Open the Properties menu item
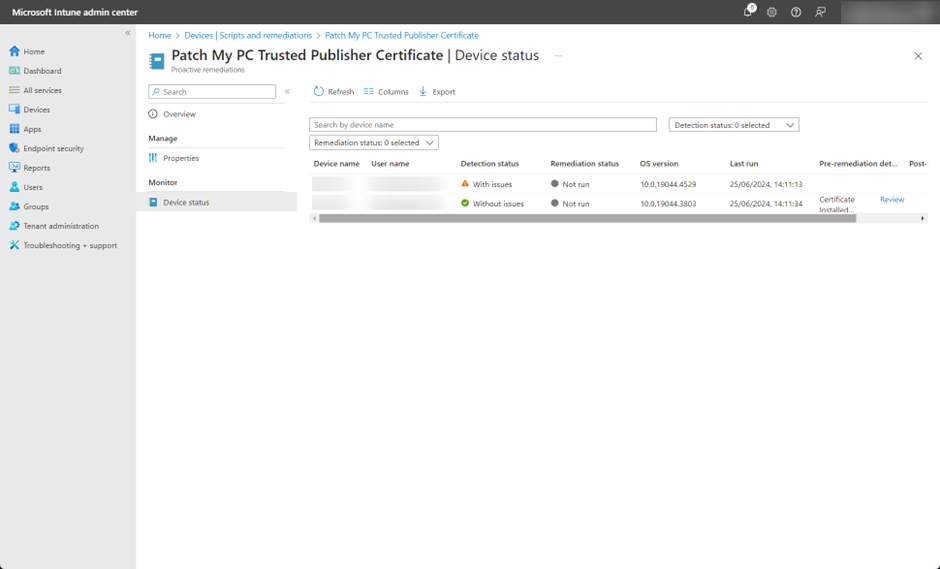The height and width of the screenshot is (569, 940). [x=180, y=158]
